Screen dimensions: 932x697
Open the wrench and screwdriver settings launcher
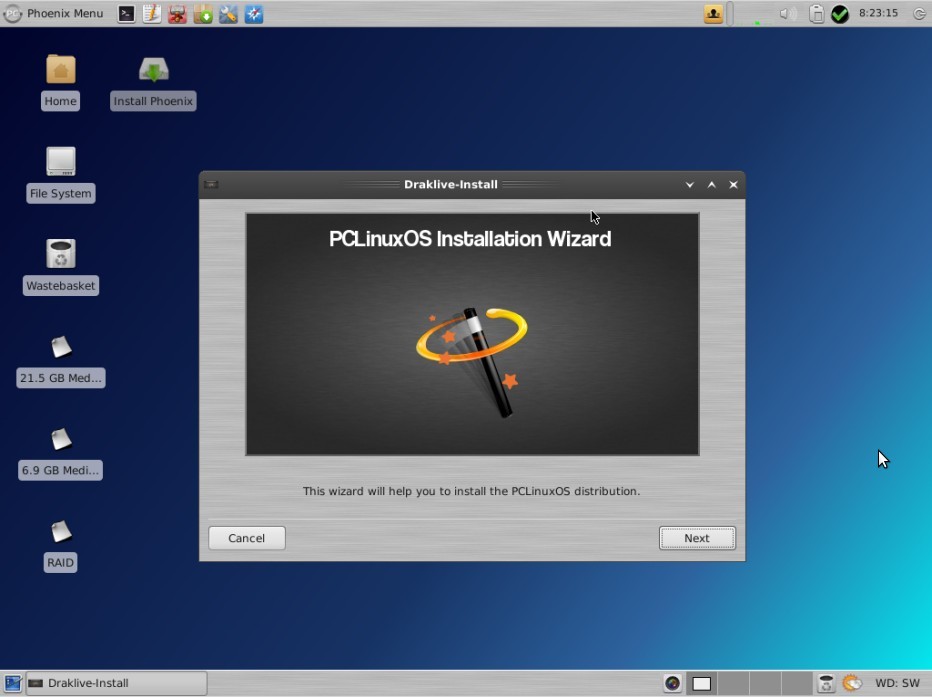tap(228, 14)
